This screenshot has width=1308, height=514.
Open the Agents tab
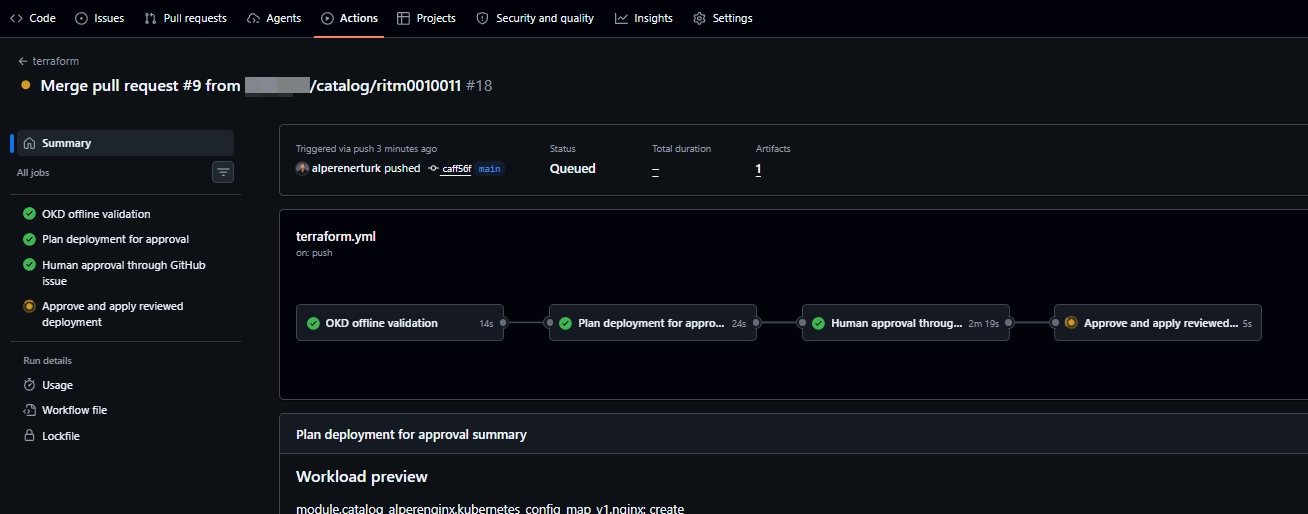pos(274,18)
